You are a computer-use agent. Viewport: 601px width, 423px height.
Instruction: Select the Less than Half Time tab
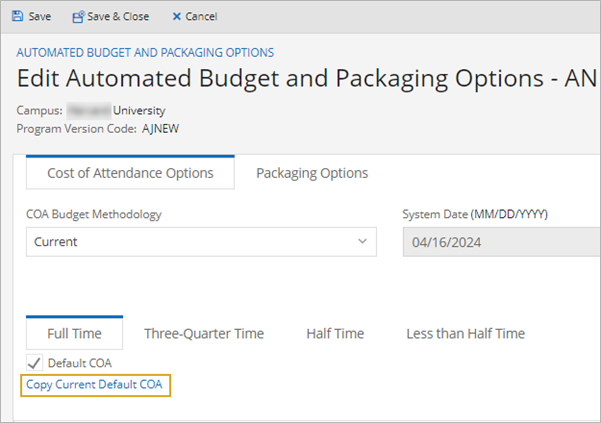pos(466,333)
